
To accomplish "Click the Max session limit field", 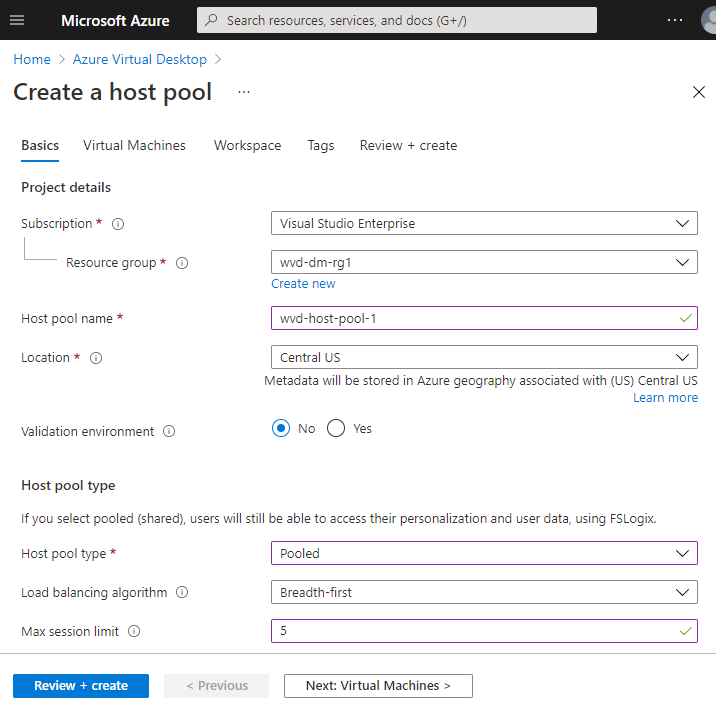I will [484, 631].
